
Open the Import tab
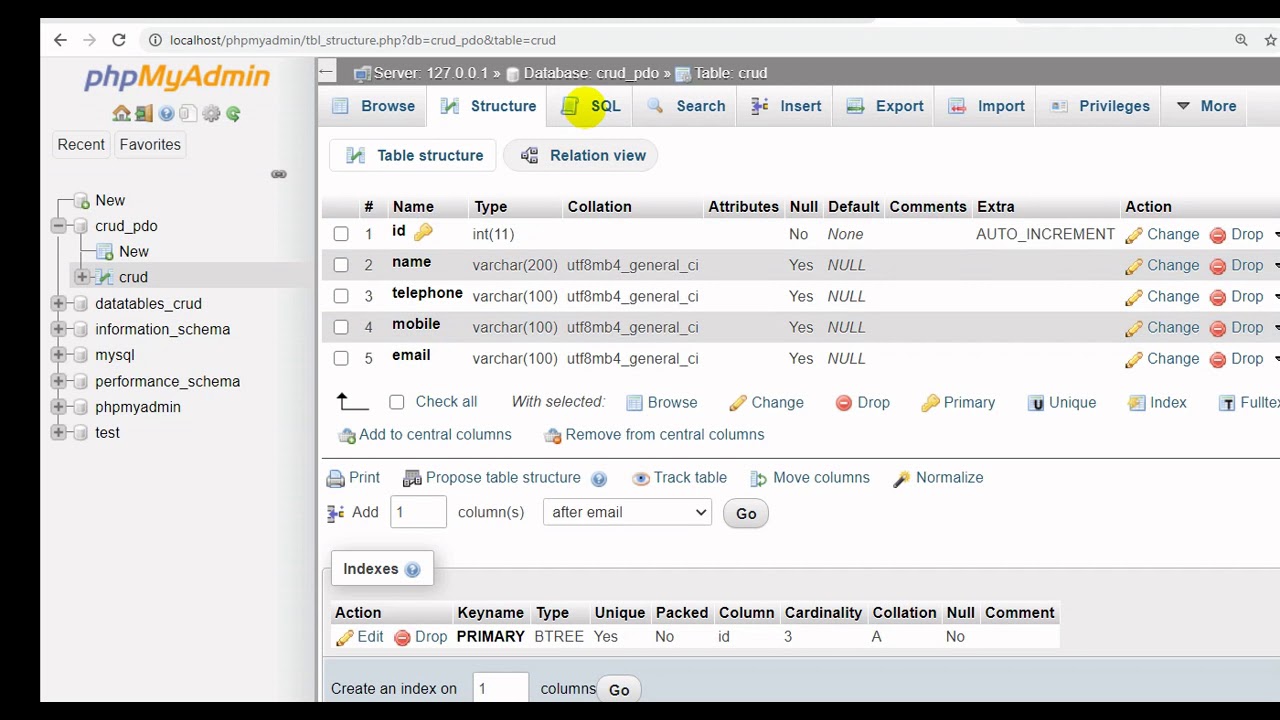(x=987, y=106)
